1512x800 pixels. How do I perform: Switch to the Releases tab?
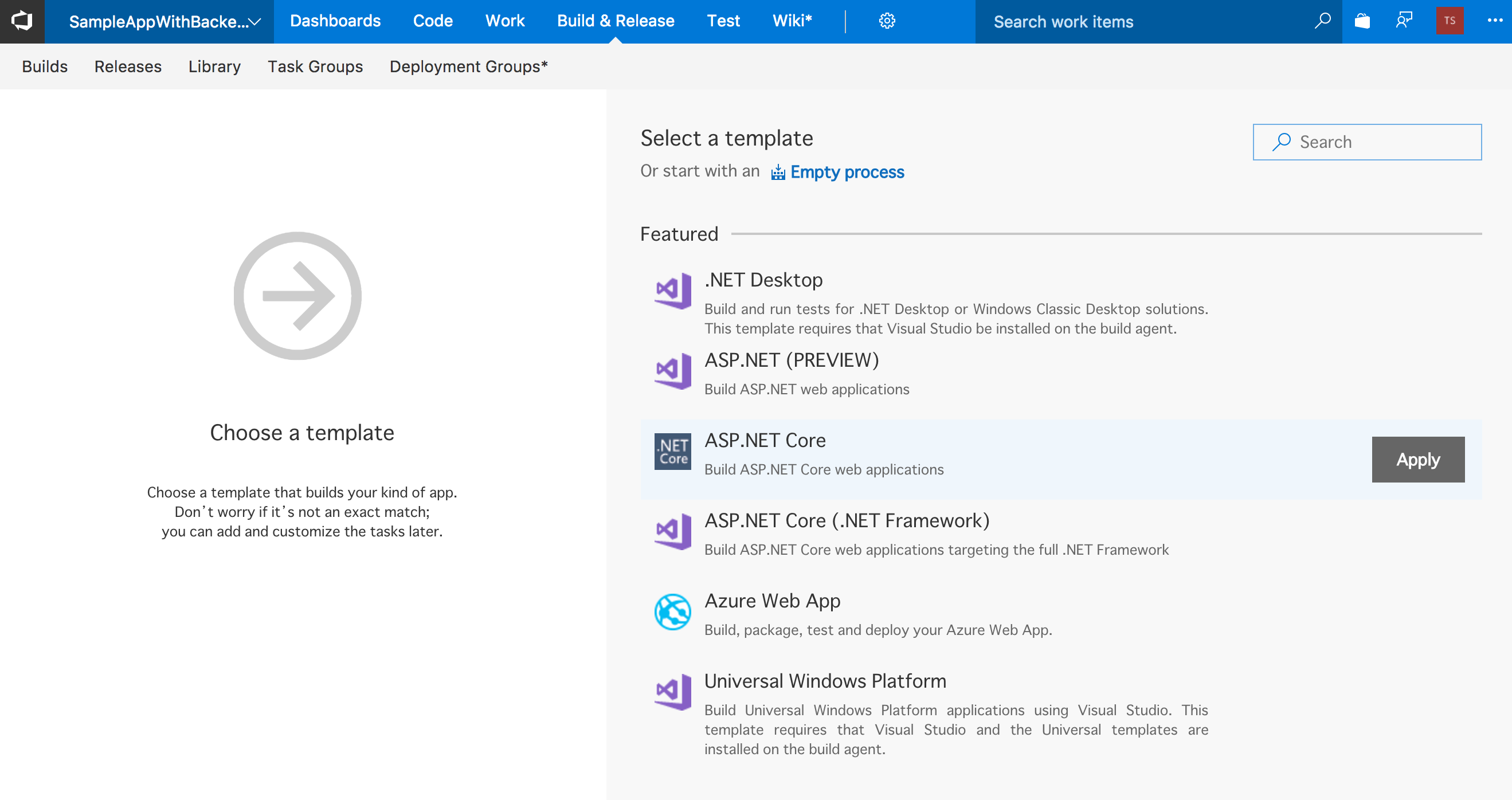point(127,66)
